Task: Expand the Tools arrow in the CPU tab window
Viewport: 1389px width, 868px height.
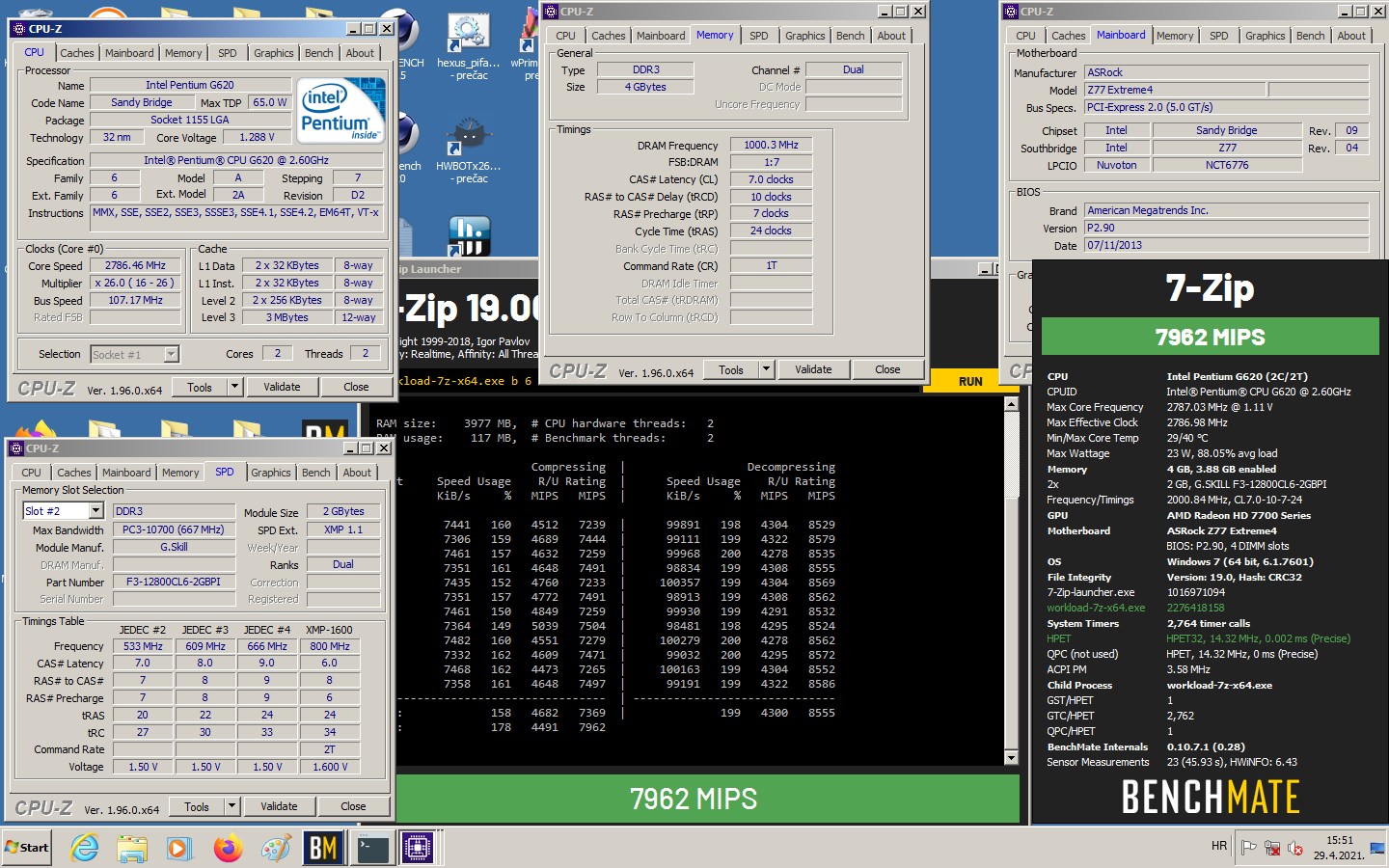Action: click(233, 387)
